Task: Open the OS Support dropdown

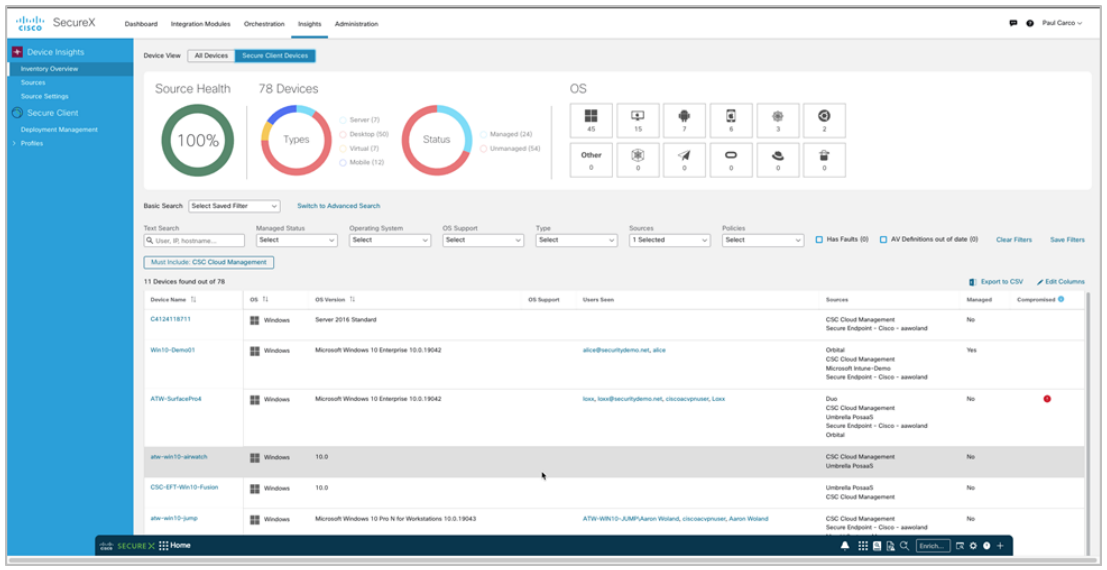Action: coord(483,240)
